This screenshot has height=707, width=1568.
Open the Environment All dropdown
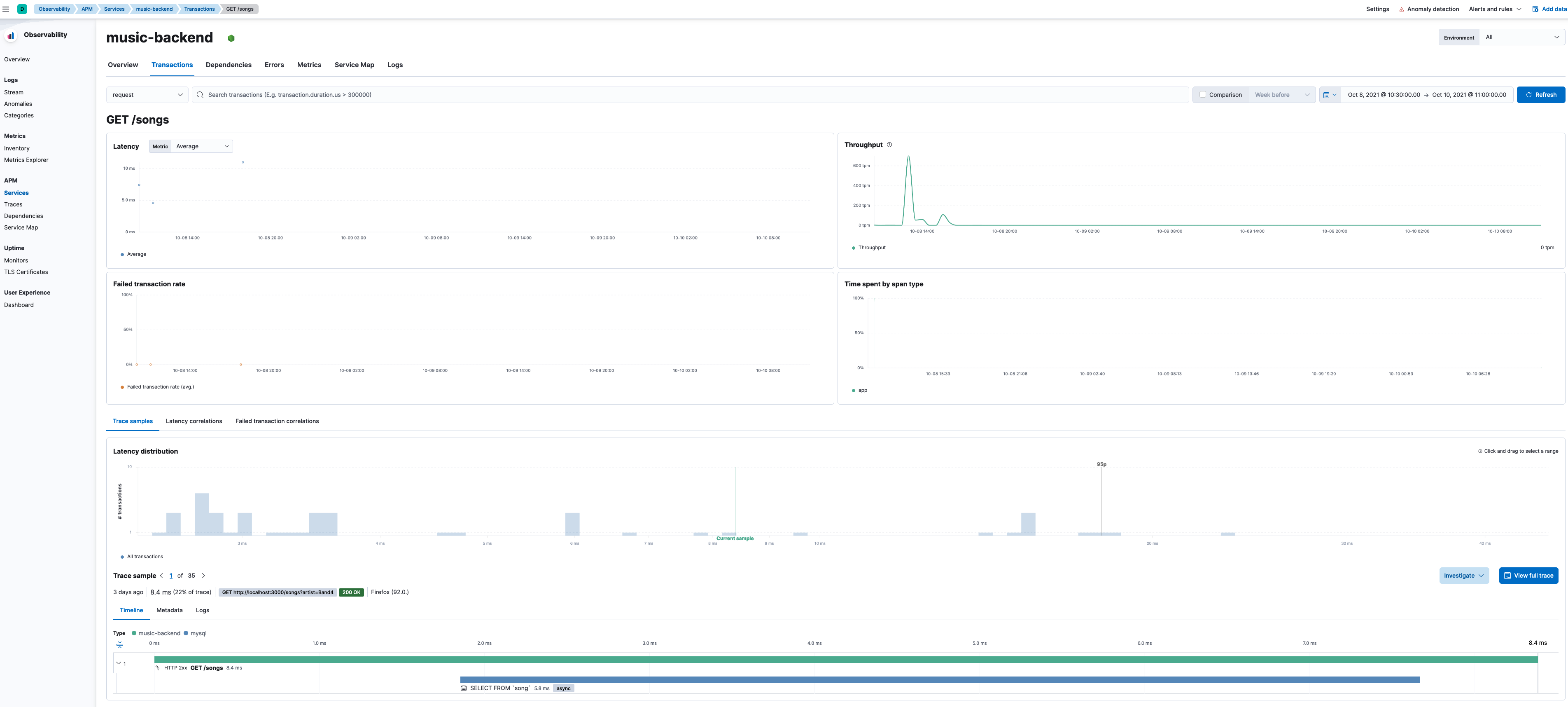tap(1521, 37)
